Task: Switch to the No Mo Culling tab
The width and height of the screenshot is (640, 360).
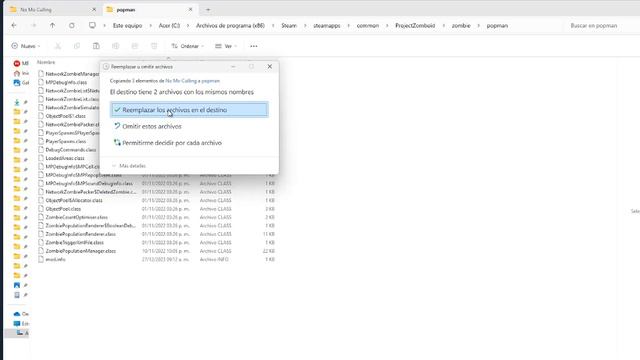Action: [53, 9]
